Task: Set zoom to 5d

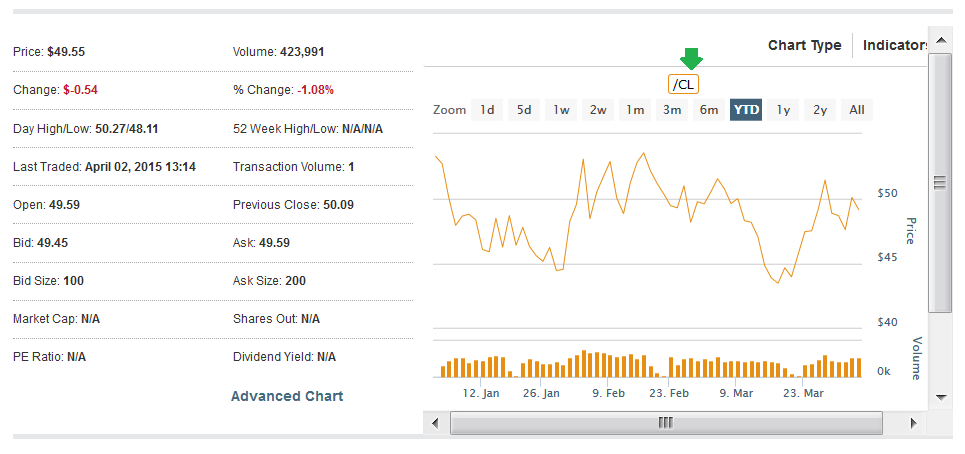Action: click(524, 110)
